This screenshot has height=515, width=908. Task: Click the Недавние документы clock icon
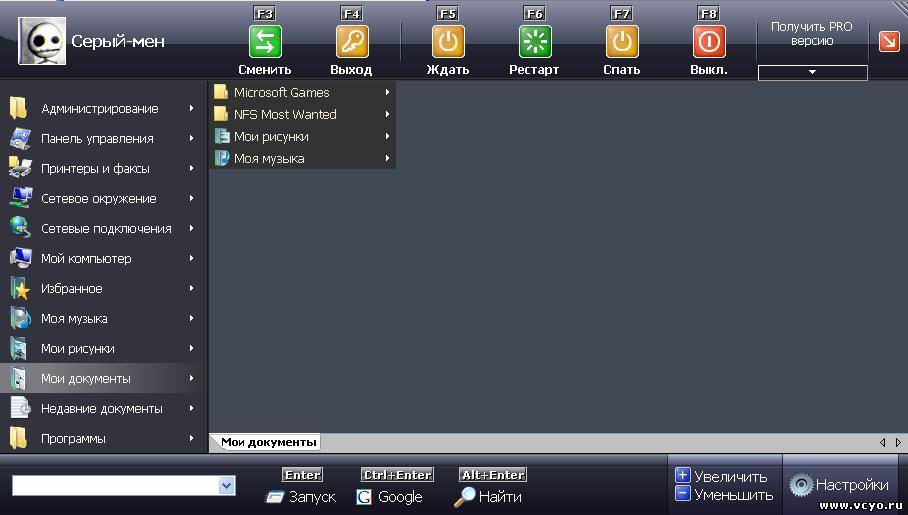tap(20, 408)
